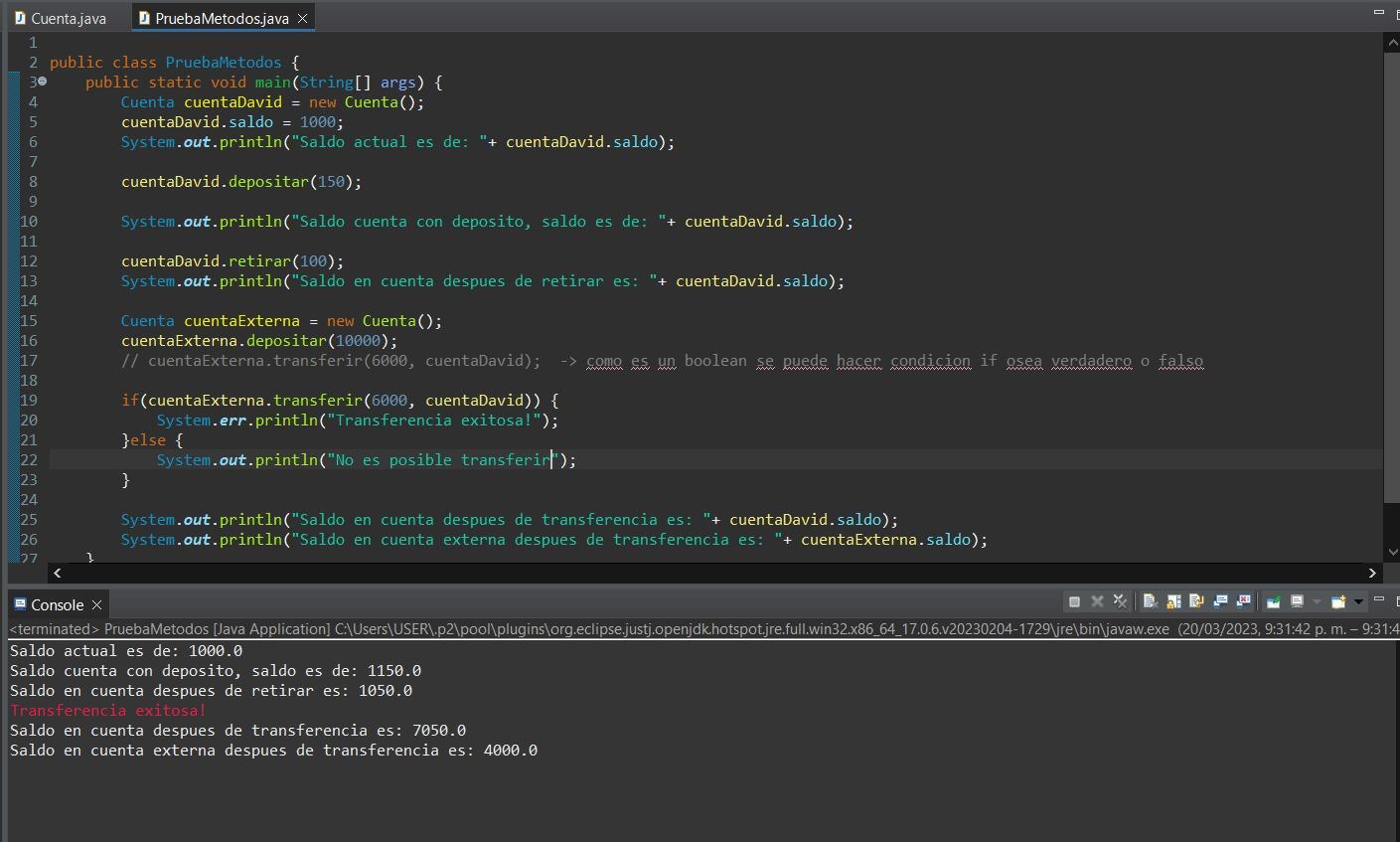This screenshot has height=842, width=1400.
Task: Click the Display Selected Console icon
Action: coord(1297,601)
